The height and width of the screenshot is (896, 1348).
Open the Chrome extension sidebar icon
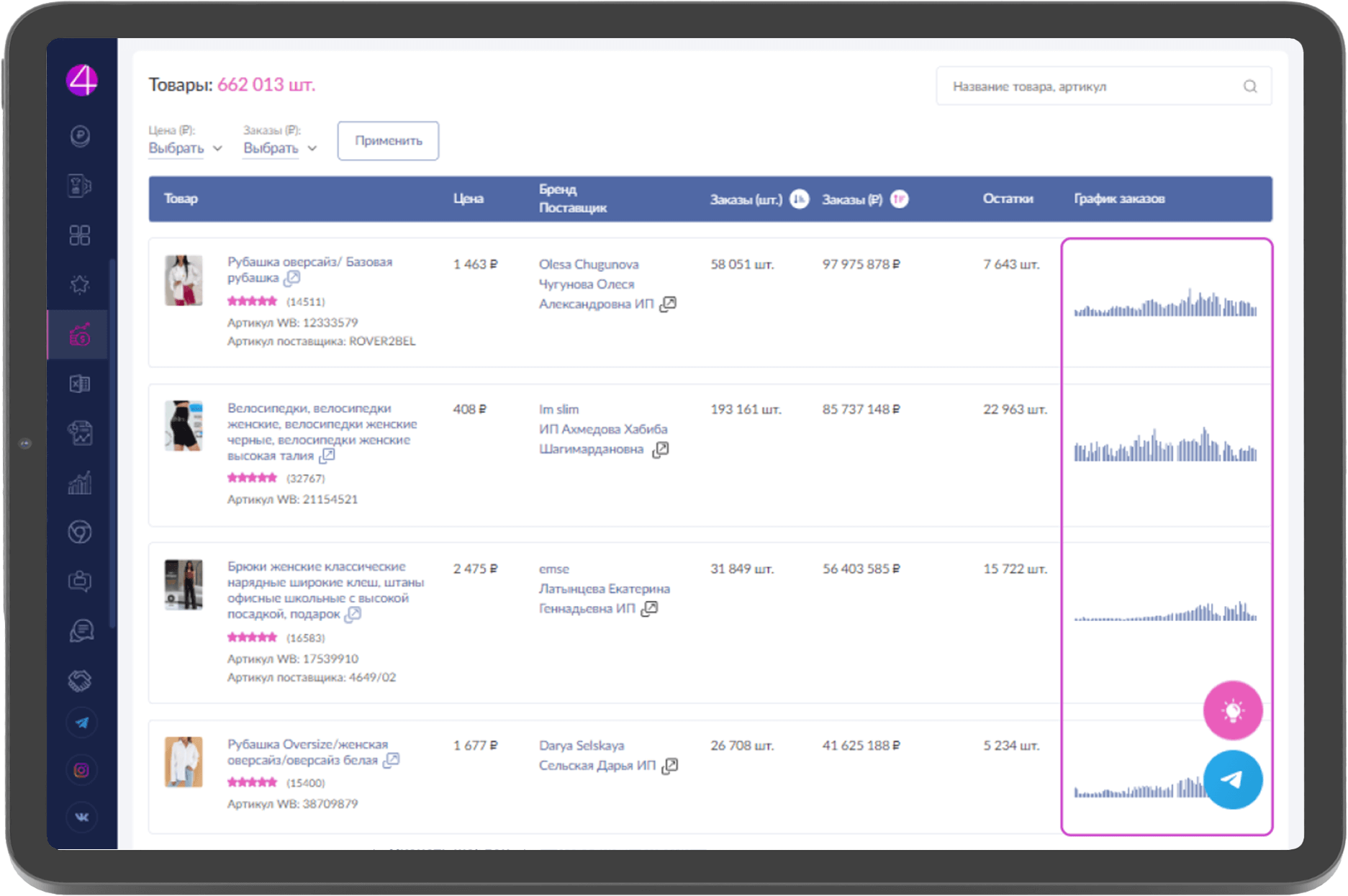coord(80,533)
